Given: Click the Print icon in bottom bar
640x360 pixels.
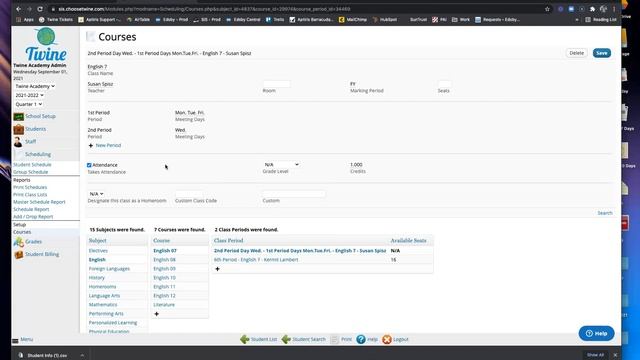Looking at the screenshot, I should click(335, 339).
